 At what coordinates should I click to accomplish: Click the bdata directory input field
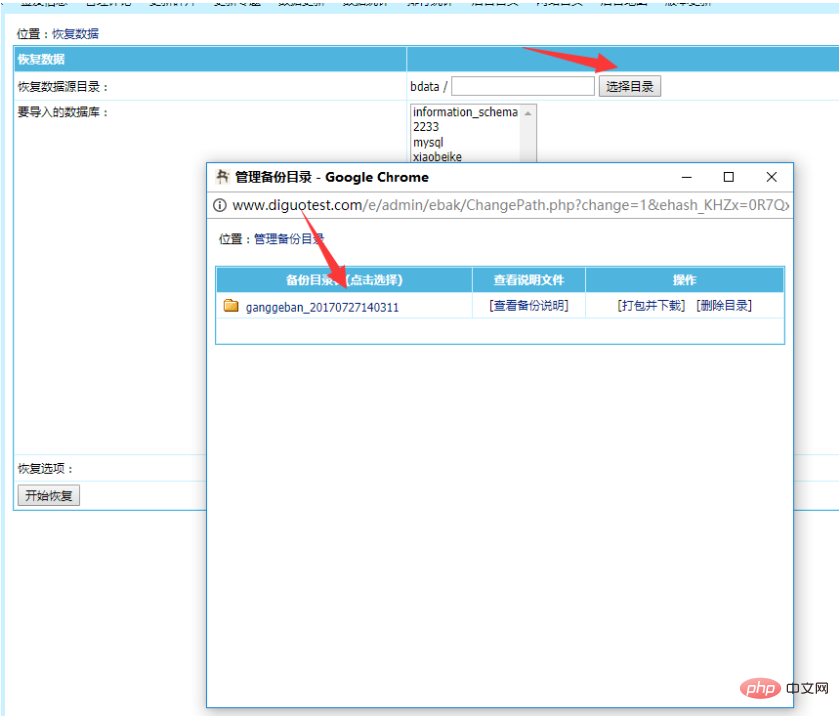point(523,87)
